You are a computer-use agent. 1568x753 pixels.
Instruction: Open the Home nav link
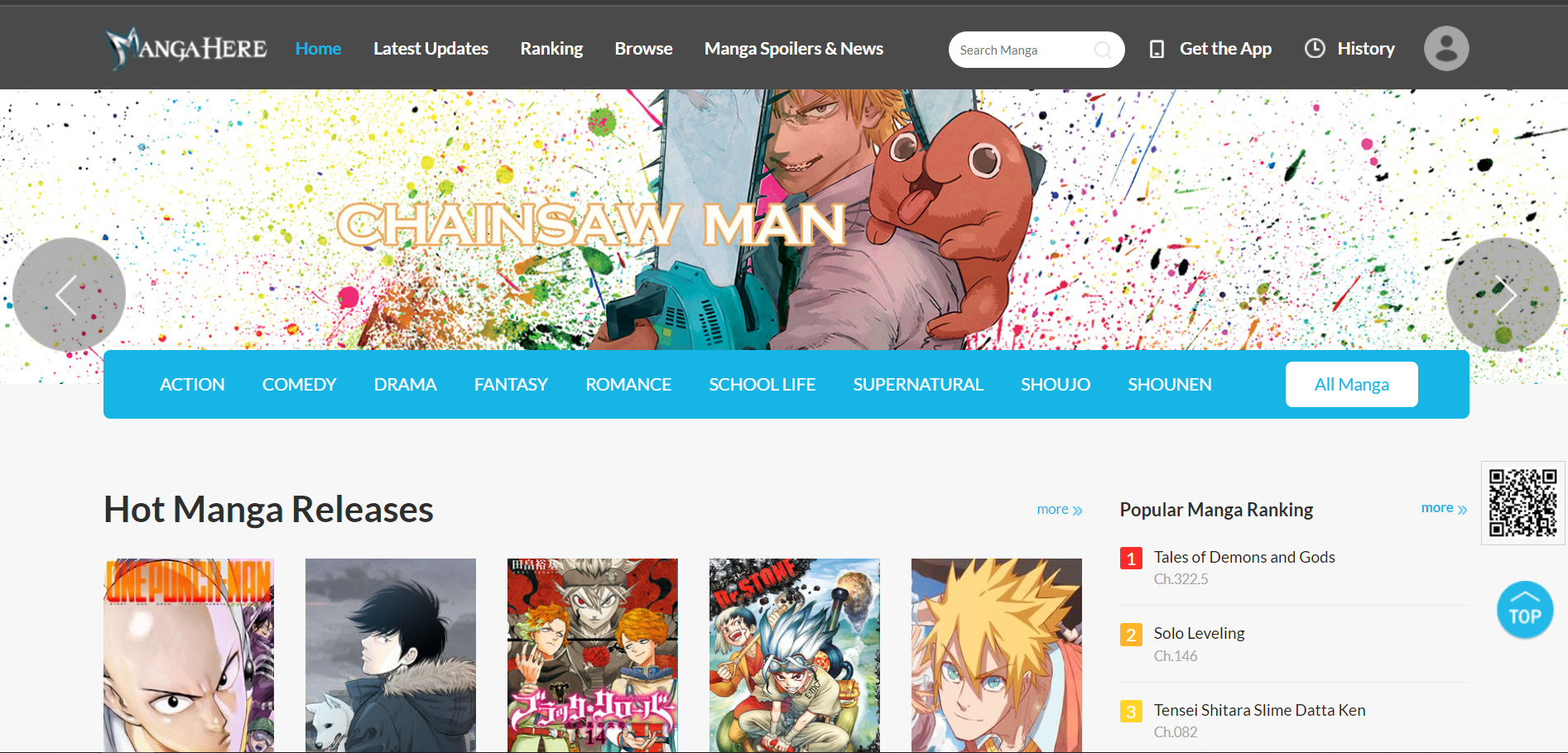click(x=318, y=49)
